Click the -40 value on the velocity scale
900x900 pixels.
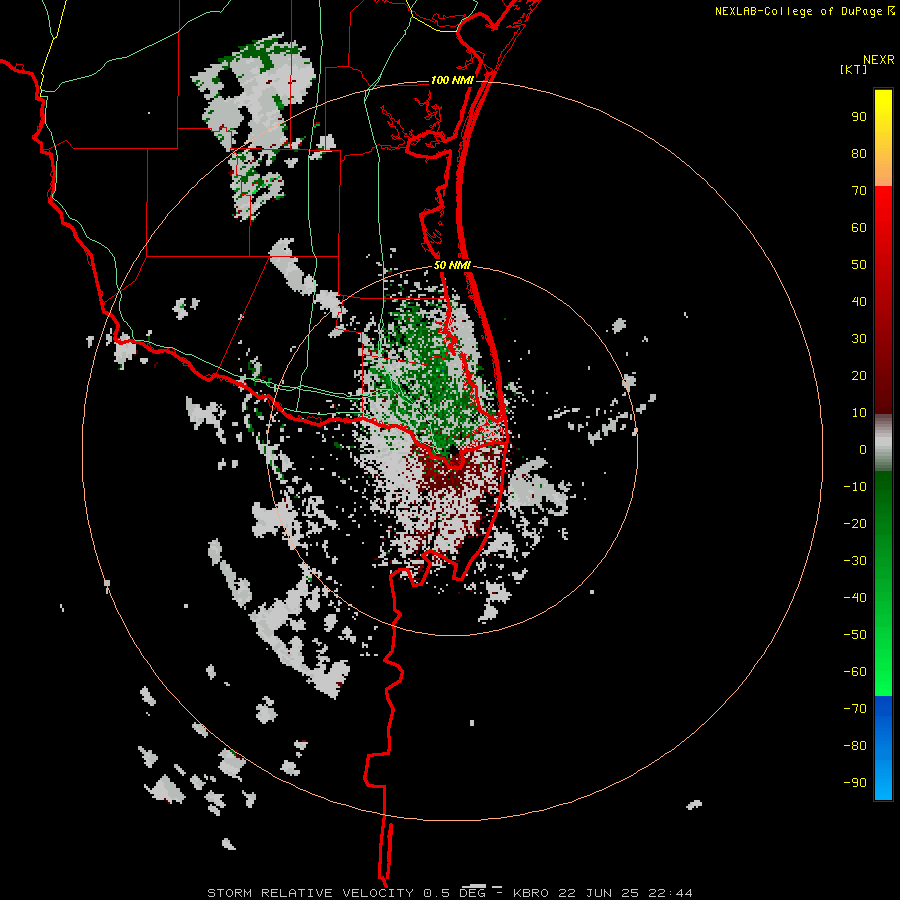coord(855,598)
